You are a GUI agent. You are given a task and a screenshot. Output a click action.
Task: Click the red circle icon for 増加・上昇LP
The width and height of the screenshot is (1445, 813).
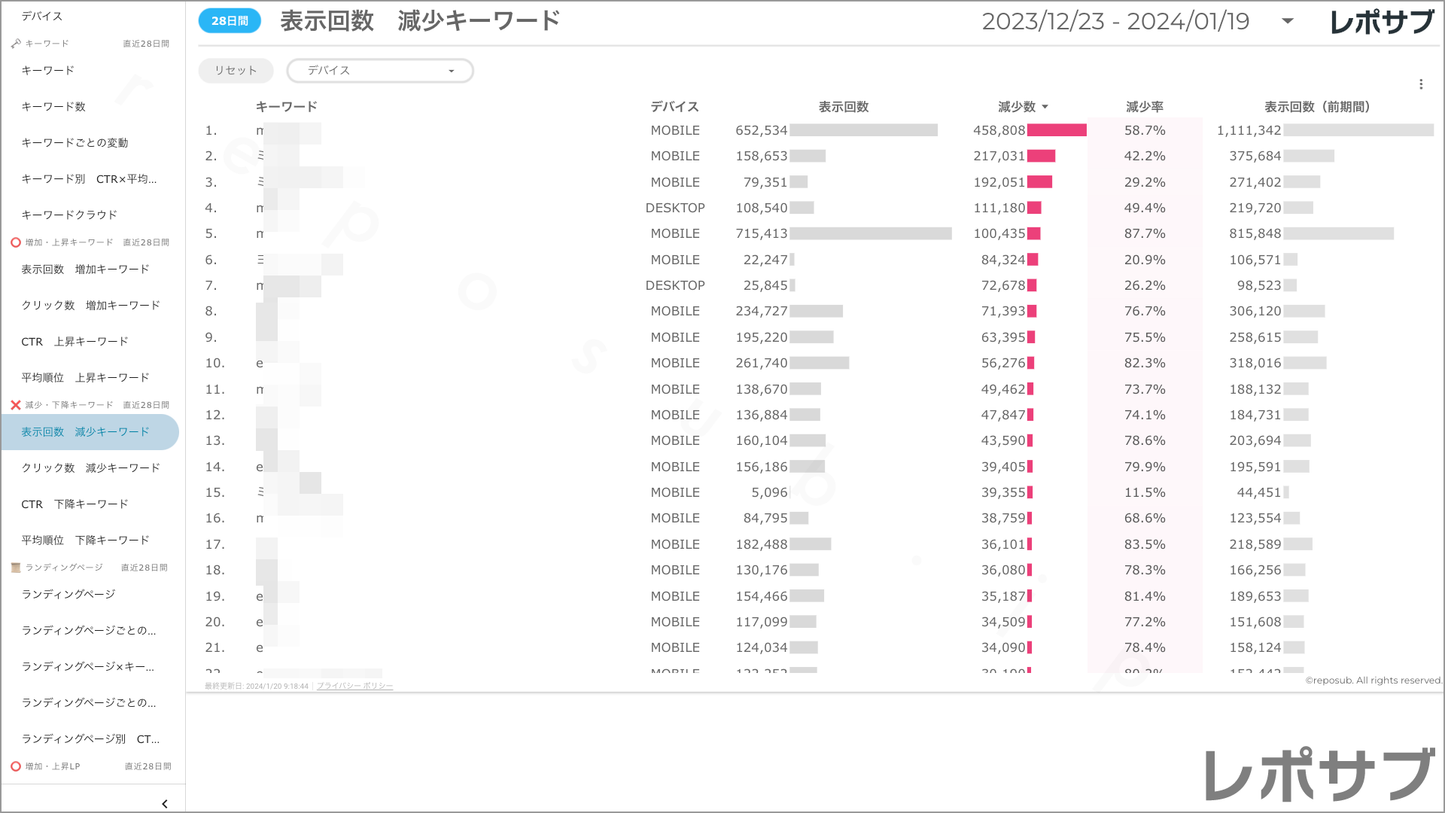click(16, 767)
